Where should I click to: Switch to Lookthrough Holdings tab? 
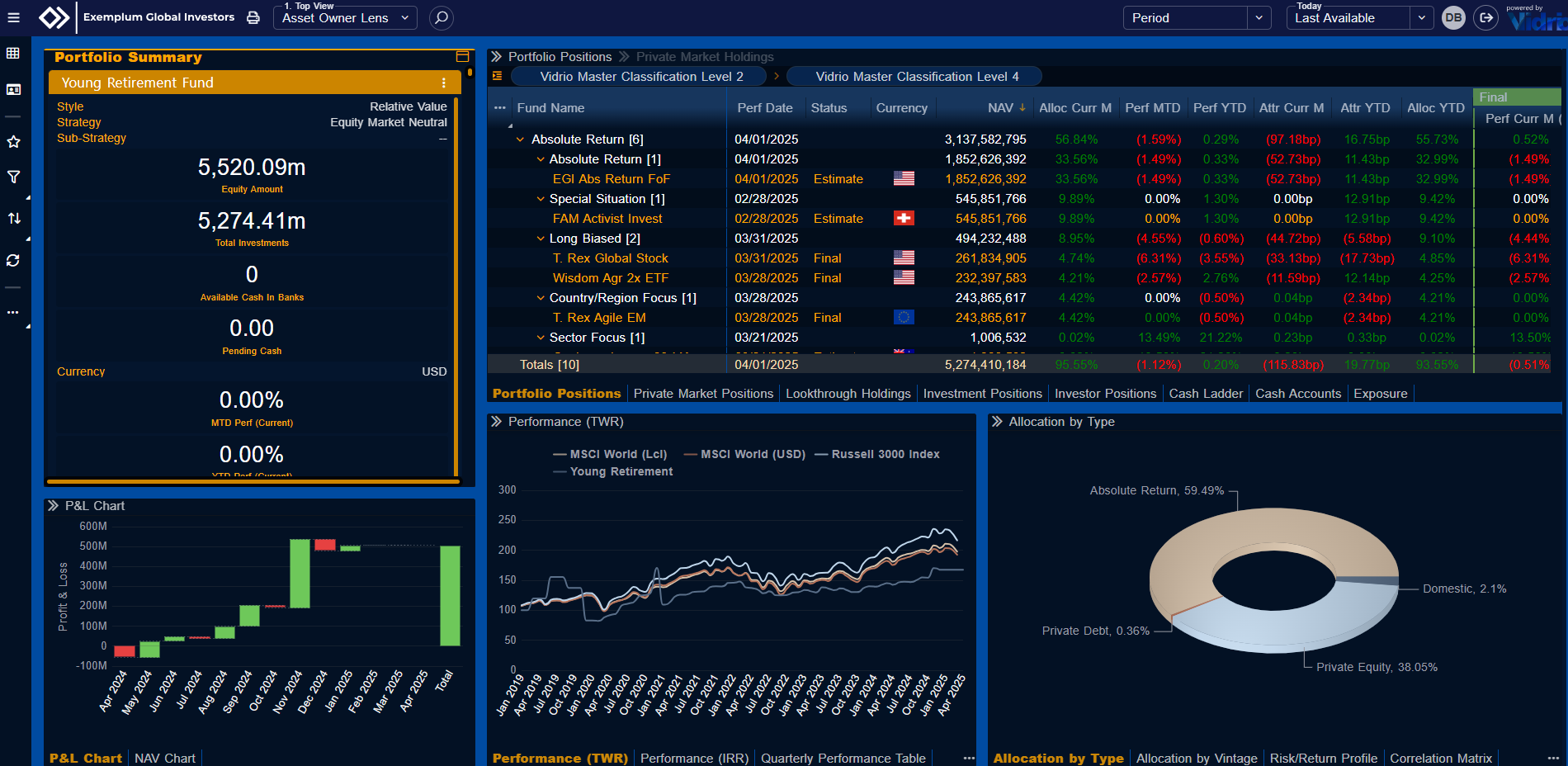tap(848, 394)
